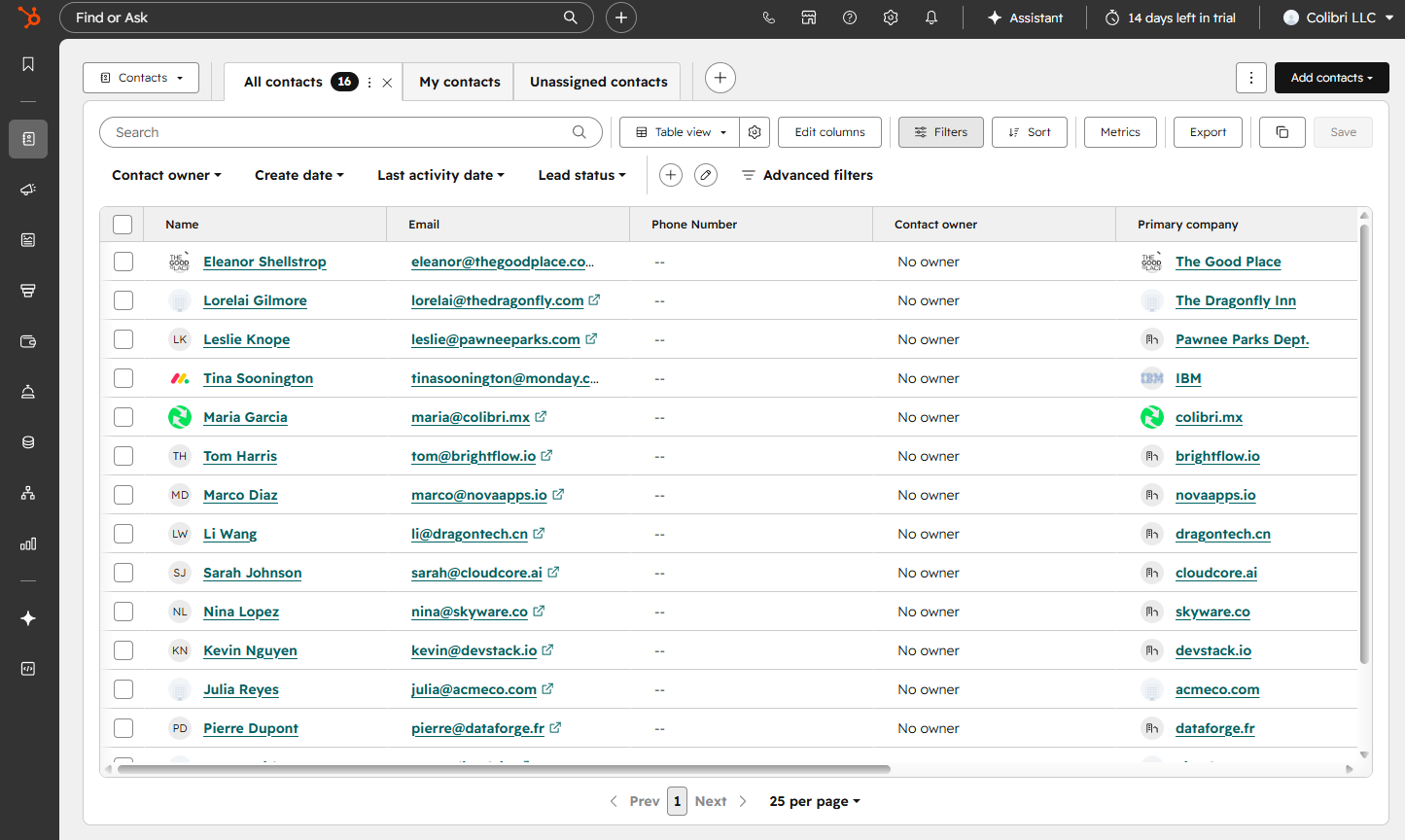The height and width of the screenshot is (840, 1405).
Task: Select the My contacts tab
Action: [x=458, y=82]
